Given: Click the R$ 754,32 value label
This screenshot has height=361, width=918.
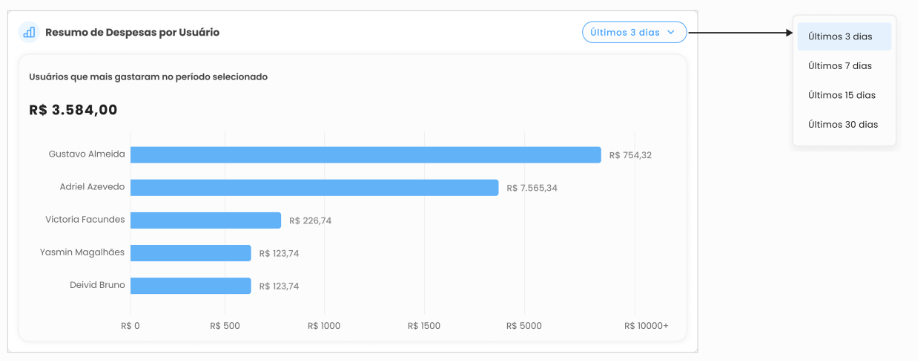Looking at the screenshot, I should click(x=630, y=155).
